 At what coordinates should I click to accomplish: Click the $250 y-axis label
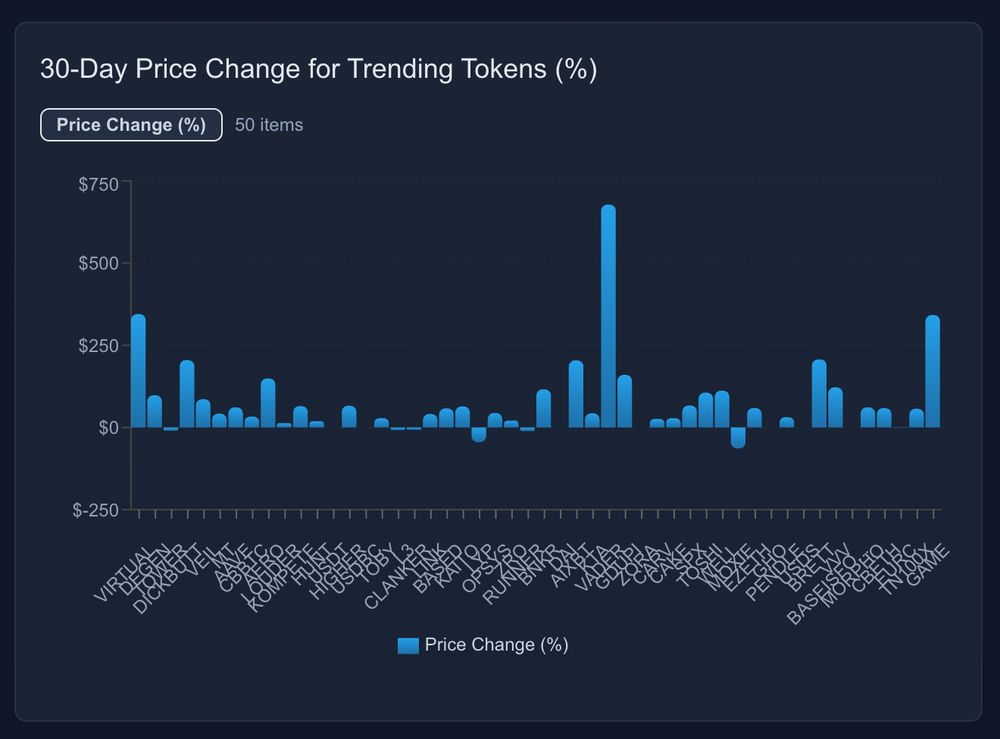(98, 346)
